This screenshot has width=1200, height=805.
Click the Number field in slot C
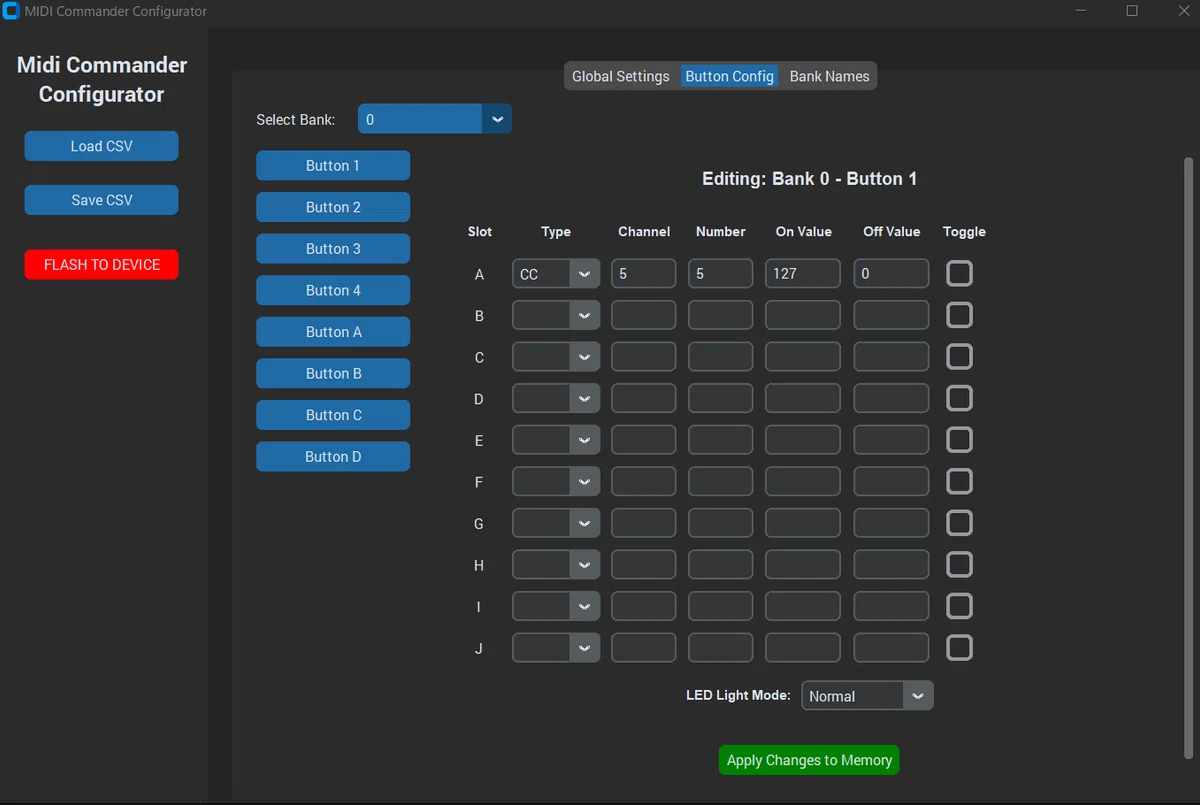pos(721,356)
